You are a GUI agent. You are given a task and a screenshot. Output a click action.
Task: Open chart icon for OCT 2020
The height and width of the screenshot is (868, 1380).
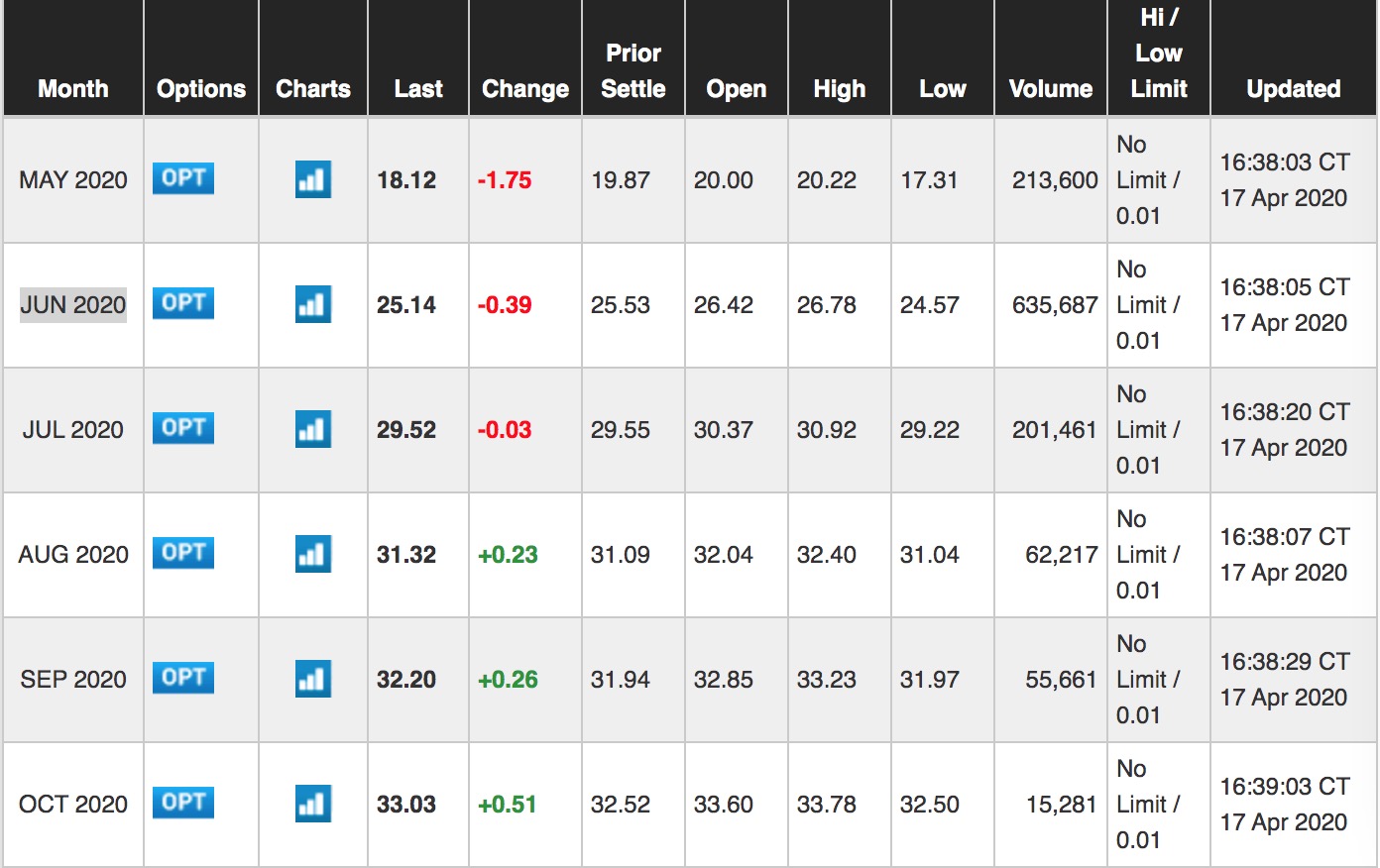pyautogui.click(x=312, y=804)
